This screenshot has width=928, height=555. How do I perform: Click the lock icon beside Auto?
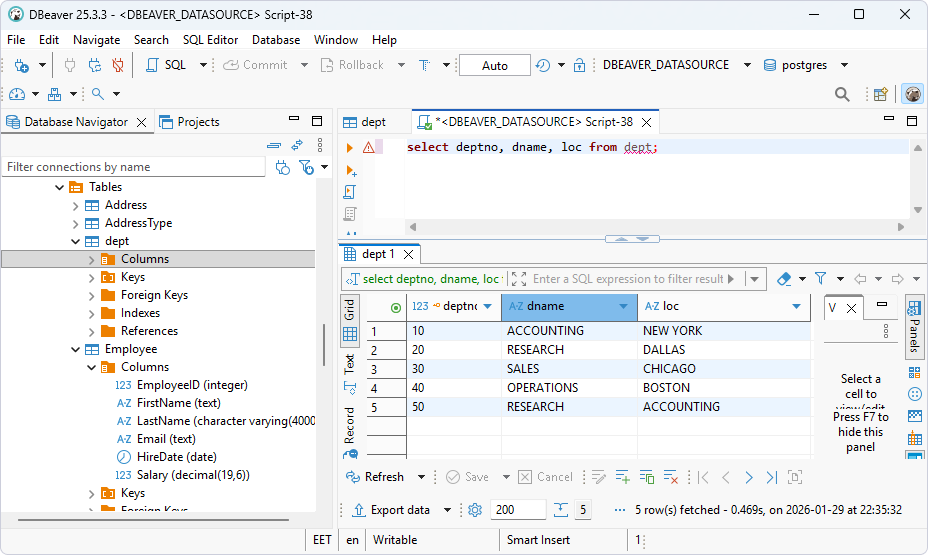(x=579, y=65)
